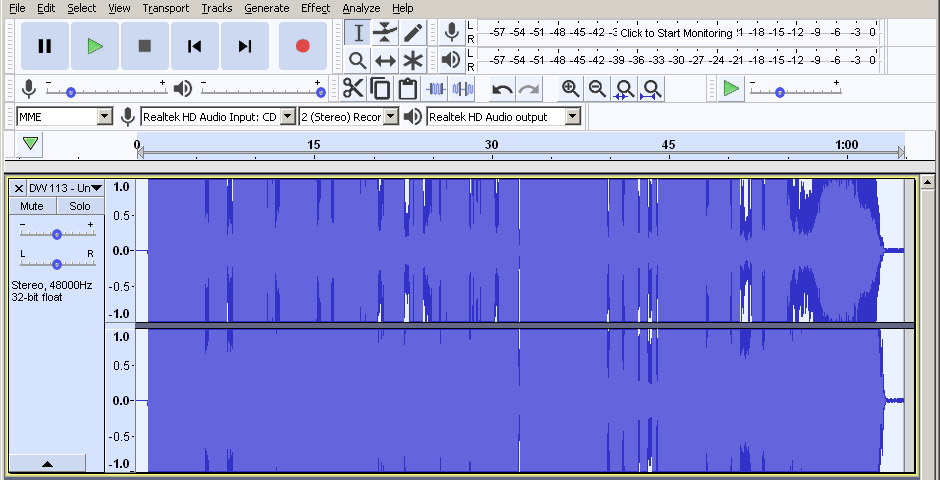Click the 'Stereo, 48000Hz' track info text

(x=52, y=285)
